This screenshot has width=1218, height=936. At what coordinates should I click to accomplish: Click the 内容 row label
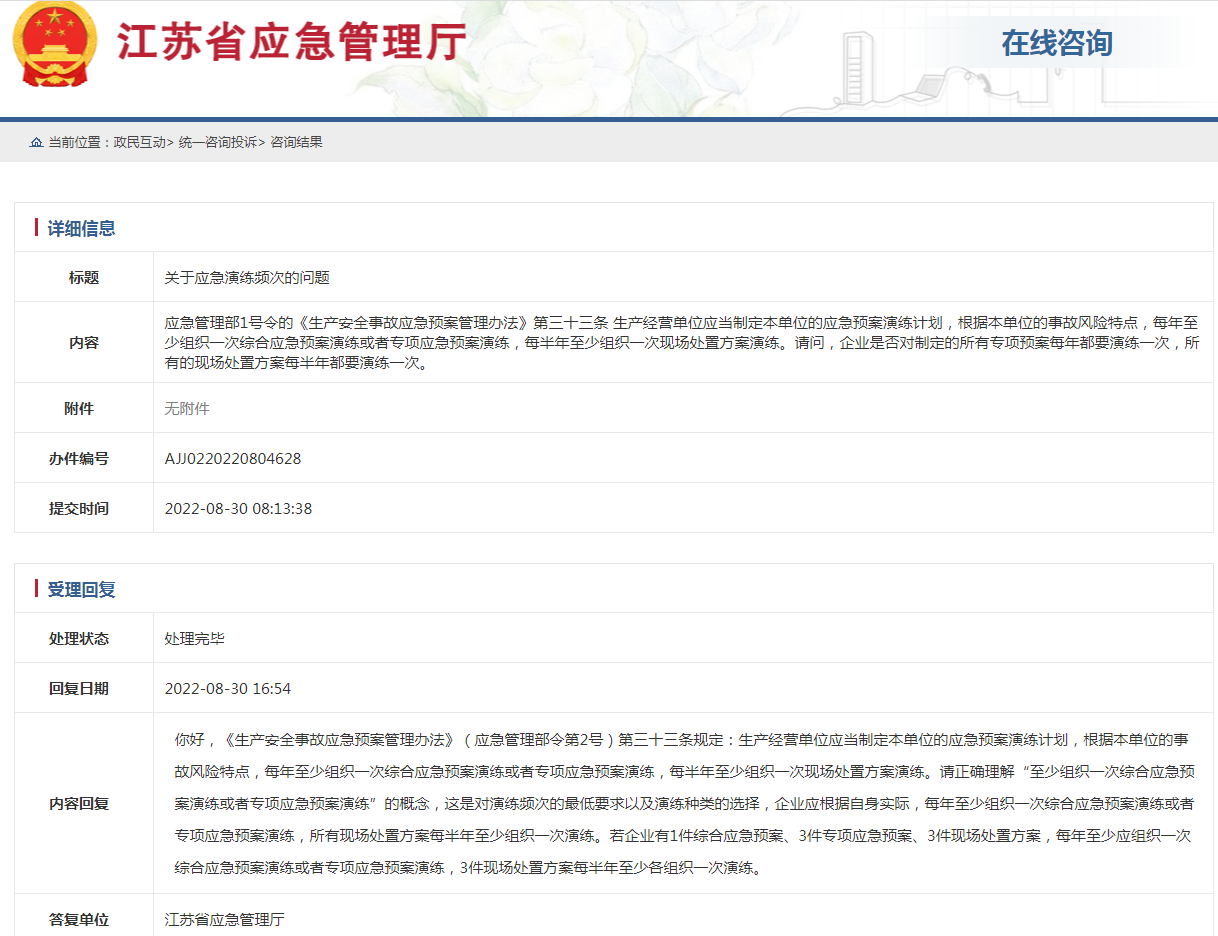click(84, 343)
